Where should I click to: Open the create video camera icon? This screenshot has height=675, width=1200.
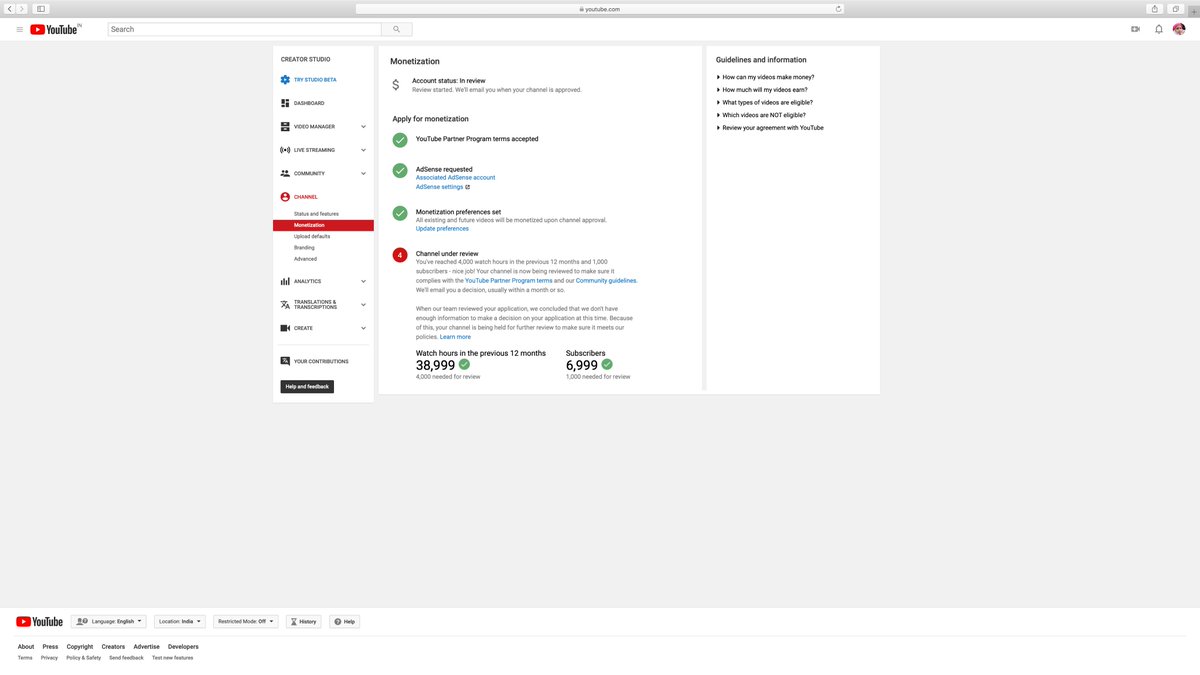[1135, 29]
